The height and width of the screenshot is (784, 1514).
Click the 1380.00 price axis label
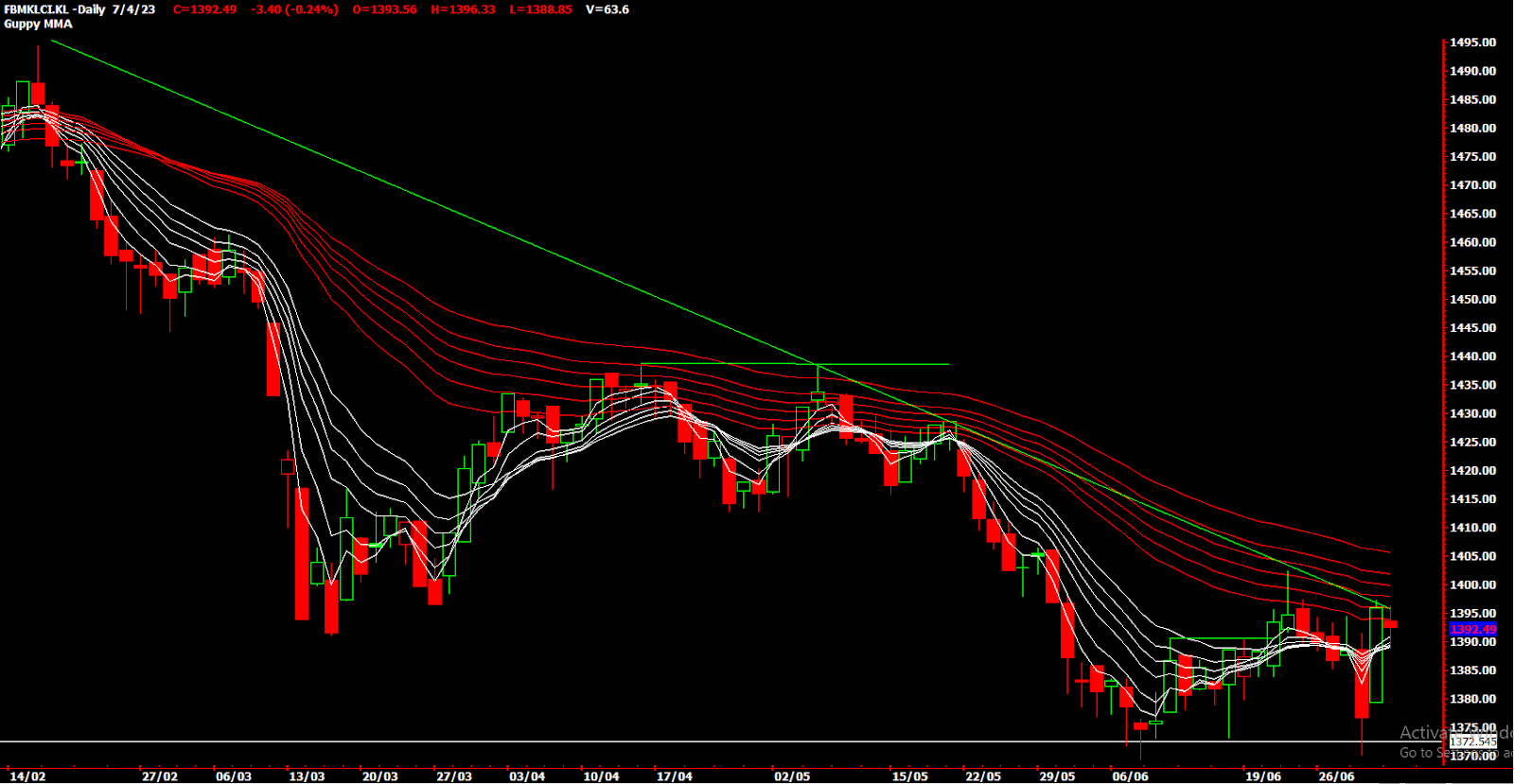pyautogui.click(x=1473, y=699)
